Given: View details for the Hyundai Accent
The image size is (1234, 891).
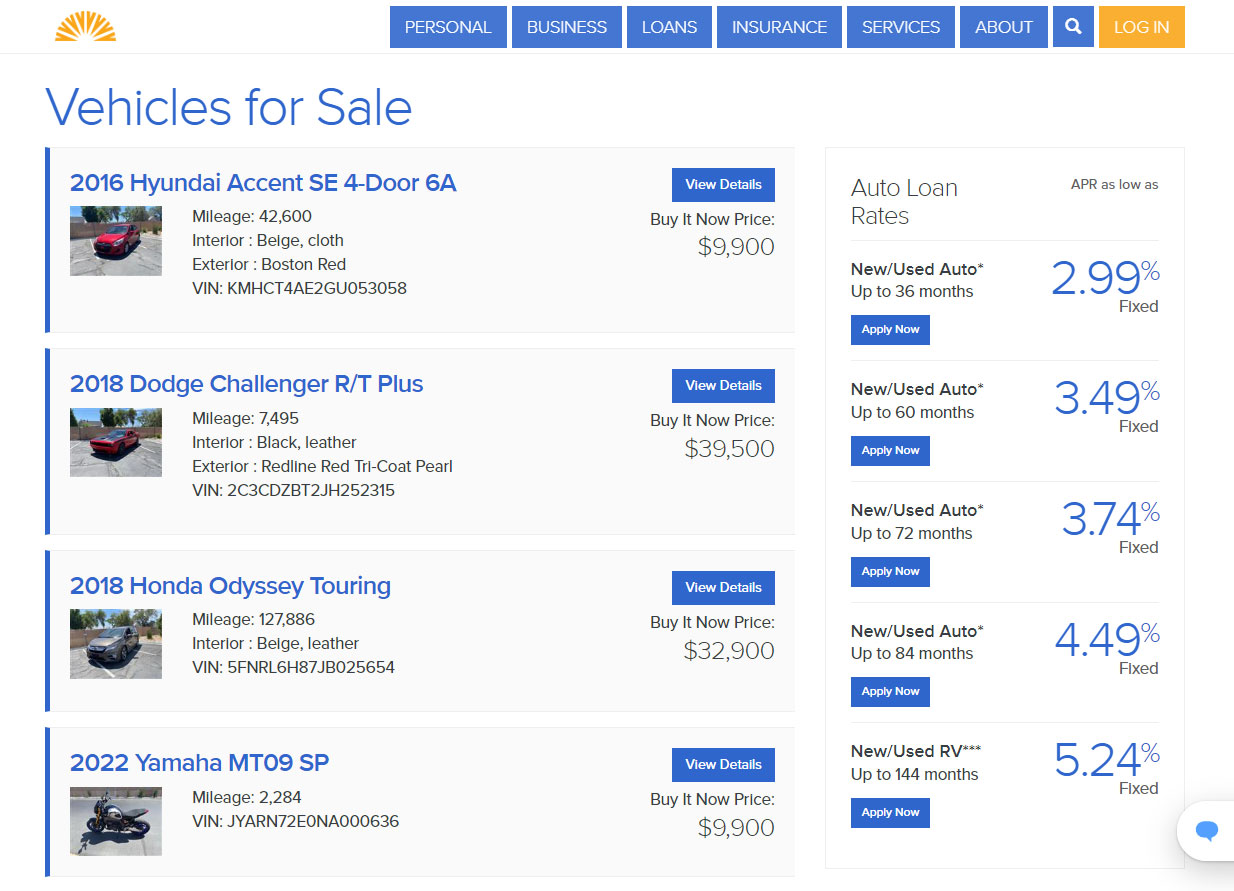Looking at the screenshot, I should click(x=723, y=185).
